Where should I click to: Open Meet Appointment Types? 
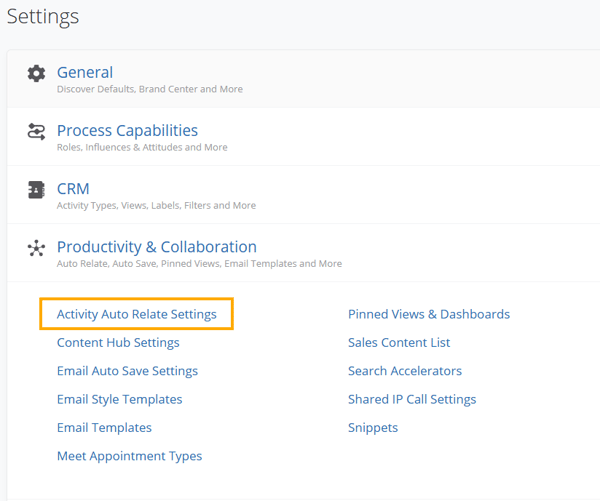click(x=129, y=456)
